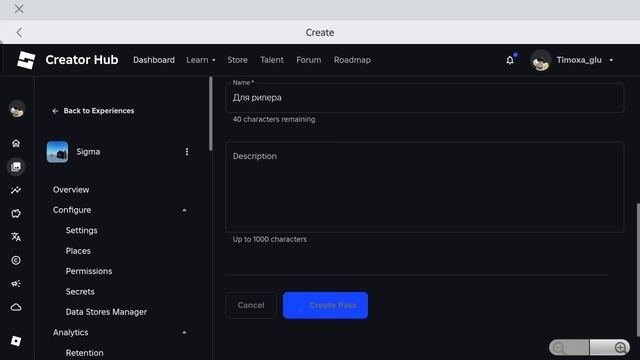The image size is (640, 360).
Task: Close the window with the X icon
Action: coord(19,9)
